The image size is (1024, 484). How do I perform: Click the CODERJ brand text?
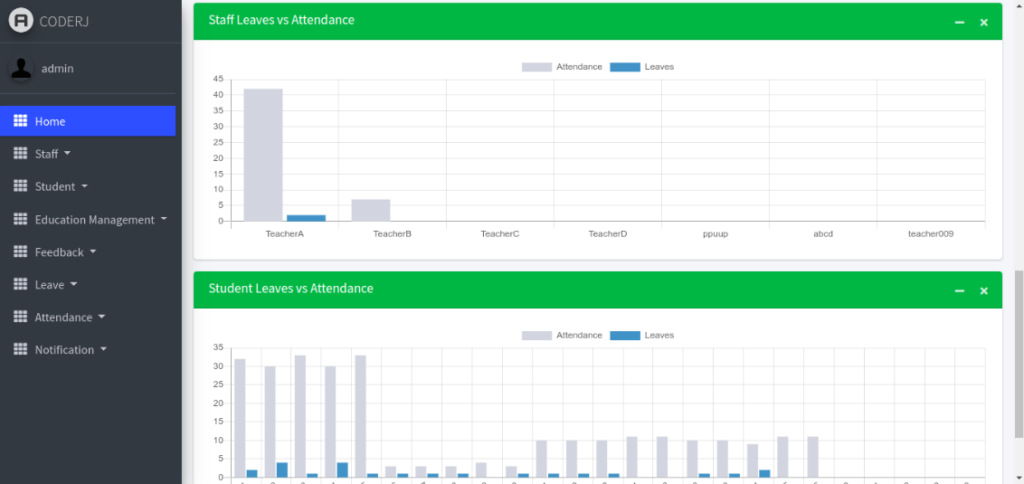tap(64, 21)
